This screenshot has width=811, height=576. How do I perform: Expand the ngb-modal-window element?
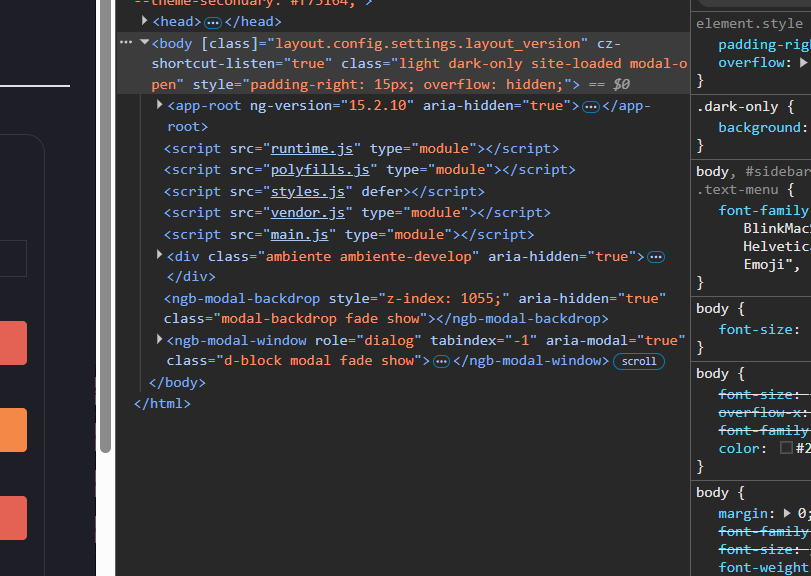coord(160,340)
